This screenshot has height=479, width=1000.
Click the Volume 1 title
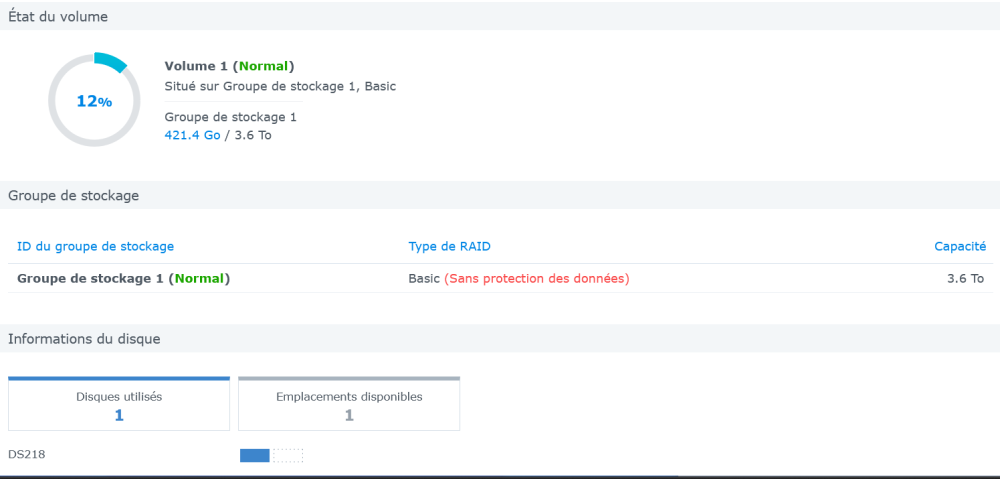[196, 66]
